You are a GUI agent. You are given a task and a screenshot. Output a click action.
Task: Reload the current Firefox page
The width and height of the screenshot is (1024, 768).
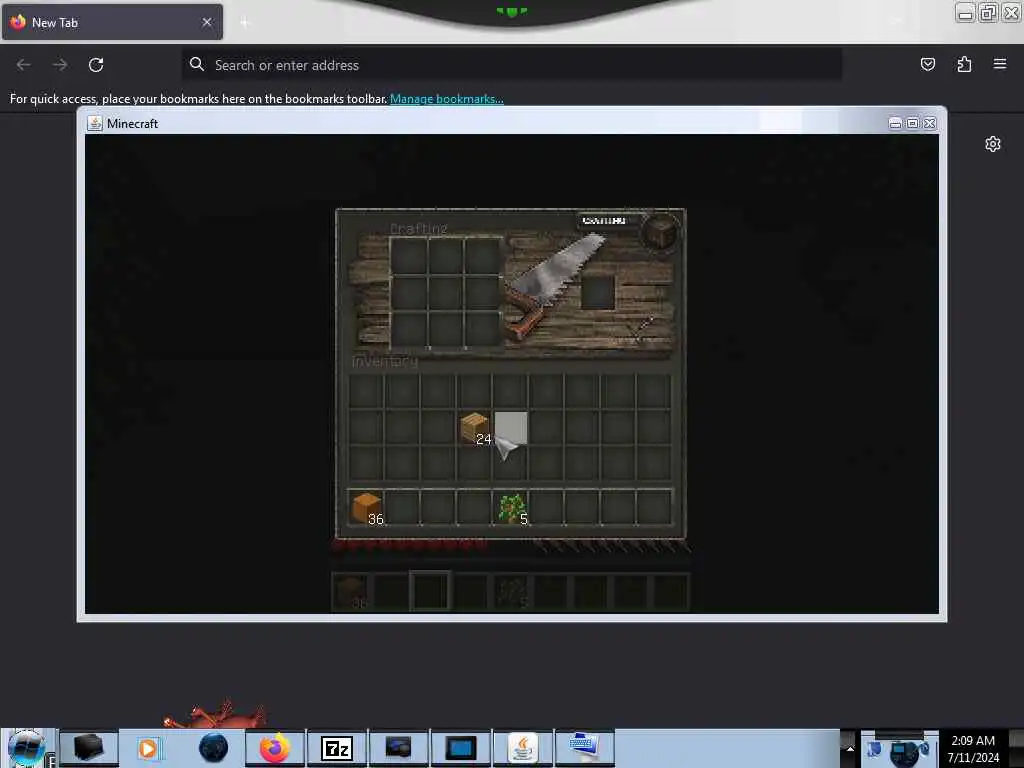click(x=96, y=65)
